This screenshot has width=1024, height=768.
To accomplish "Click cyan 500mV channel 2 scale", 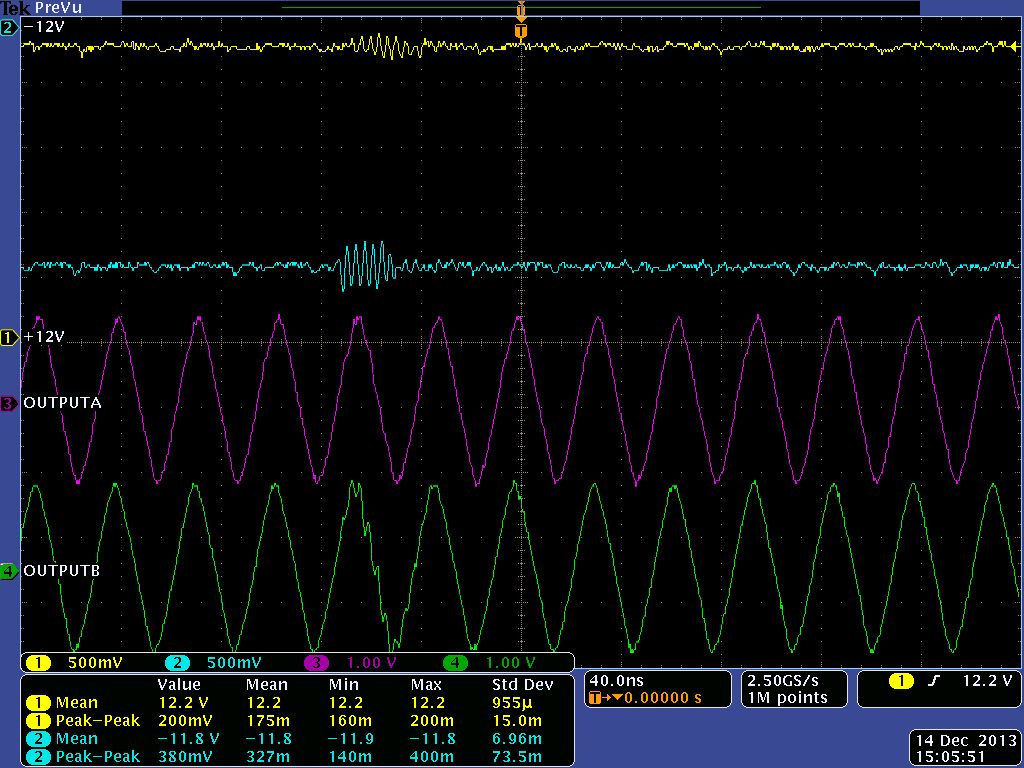I will point(234,663).
